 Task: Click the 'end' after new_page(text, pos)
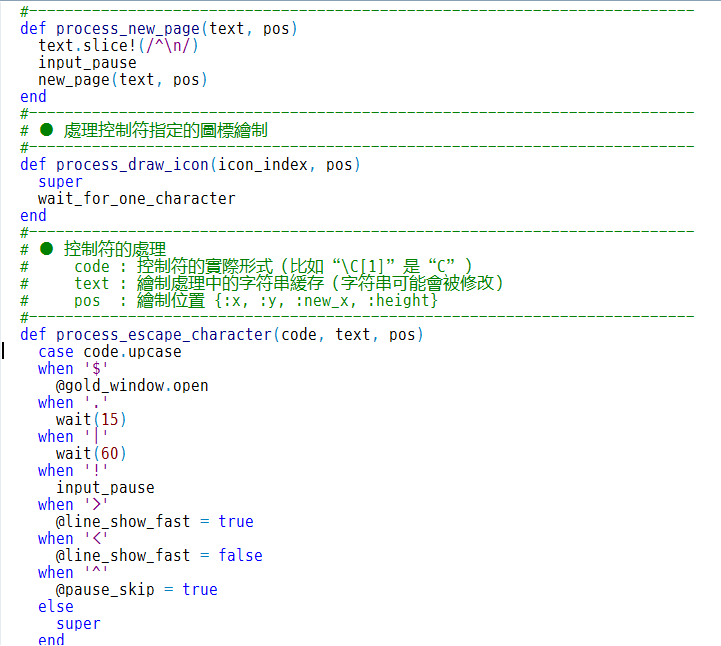click(x=33, y=97)
